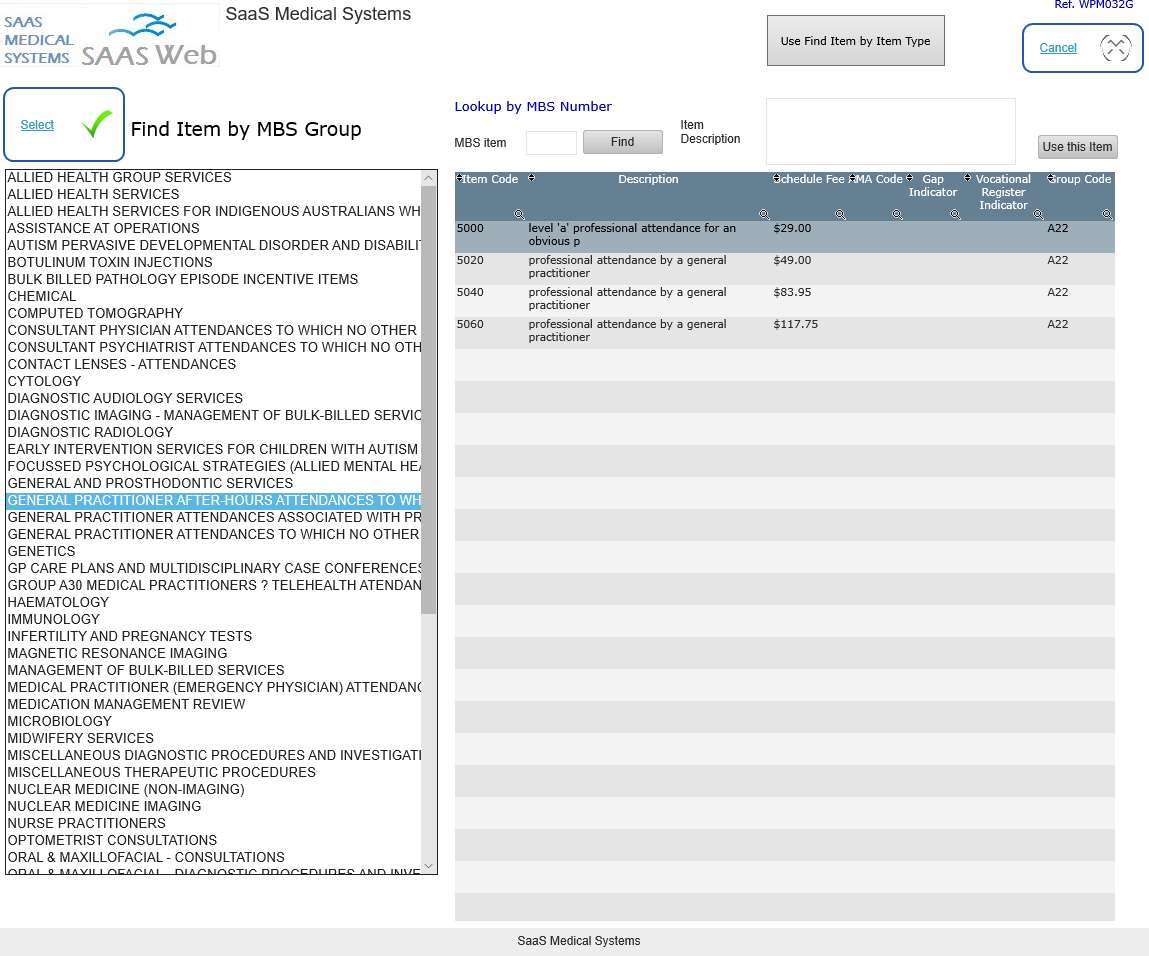The width and height of the screenshot is (1149, 956).
Task: Select CYTOLOGY in the list
Action: [x=213, y=381]
